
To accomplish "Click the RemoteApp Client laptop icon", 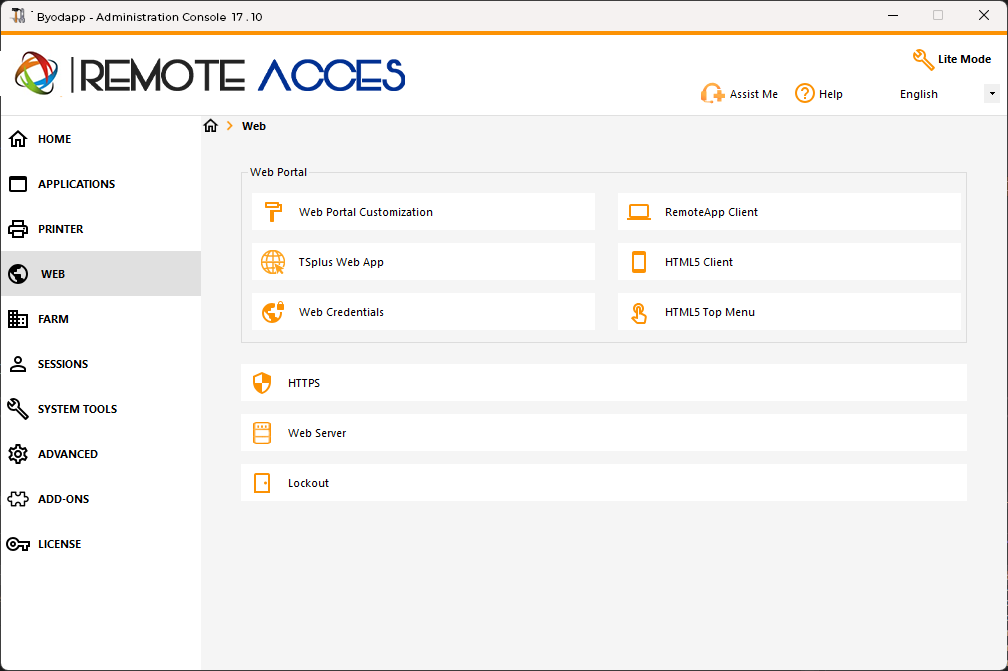I will (639, 212).
